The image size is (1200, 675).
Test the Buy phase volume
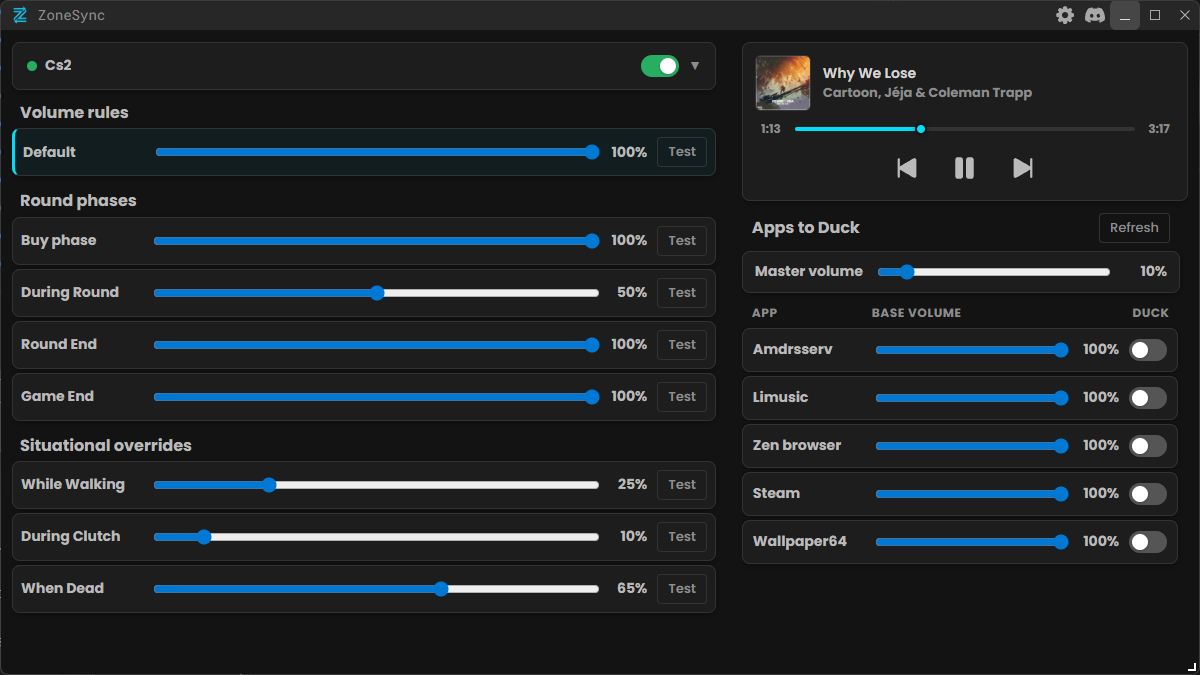[x=682, y=240]
